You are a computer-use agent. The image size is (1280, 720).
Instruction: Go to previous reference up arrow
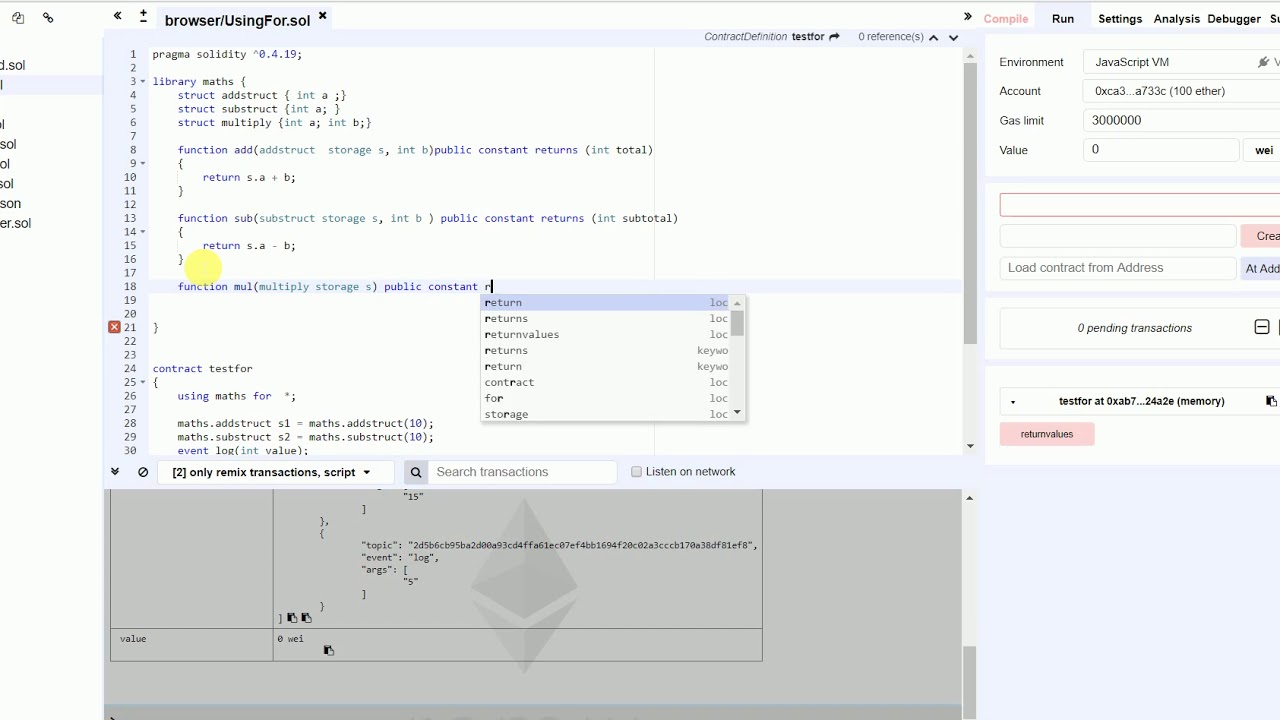point(933,37)
